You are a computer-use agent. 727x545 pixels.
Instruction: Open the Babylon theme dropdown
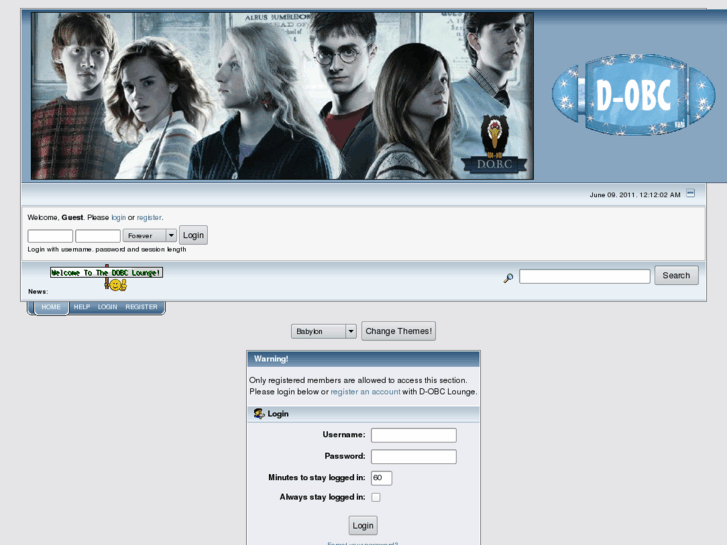point(324,331)
